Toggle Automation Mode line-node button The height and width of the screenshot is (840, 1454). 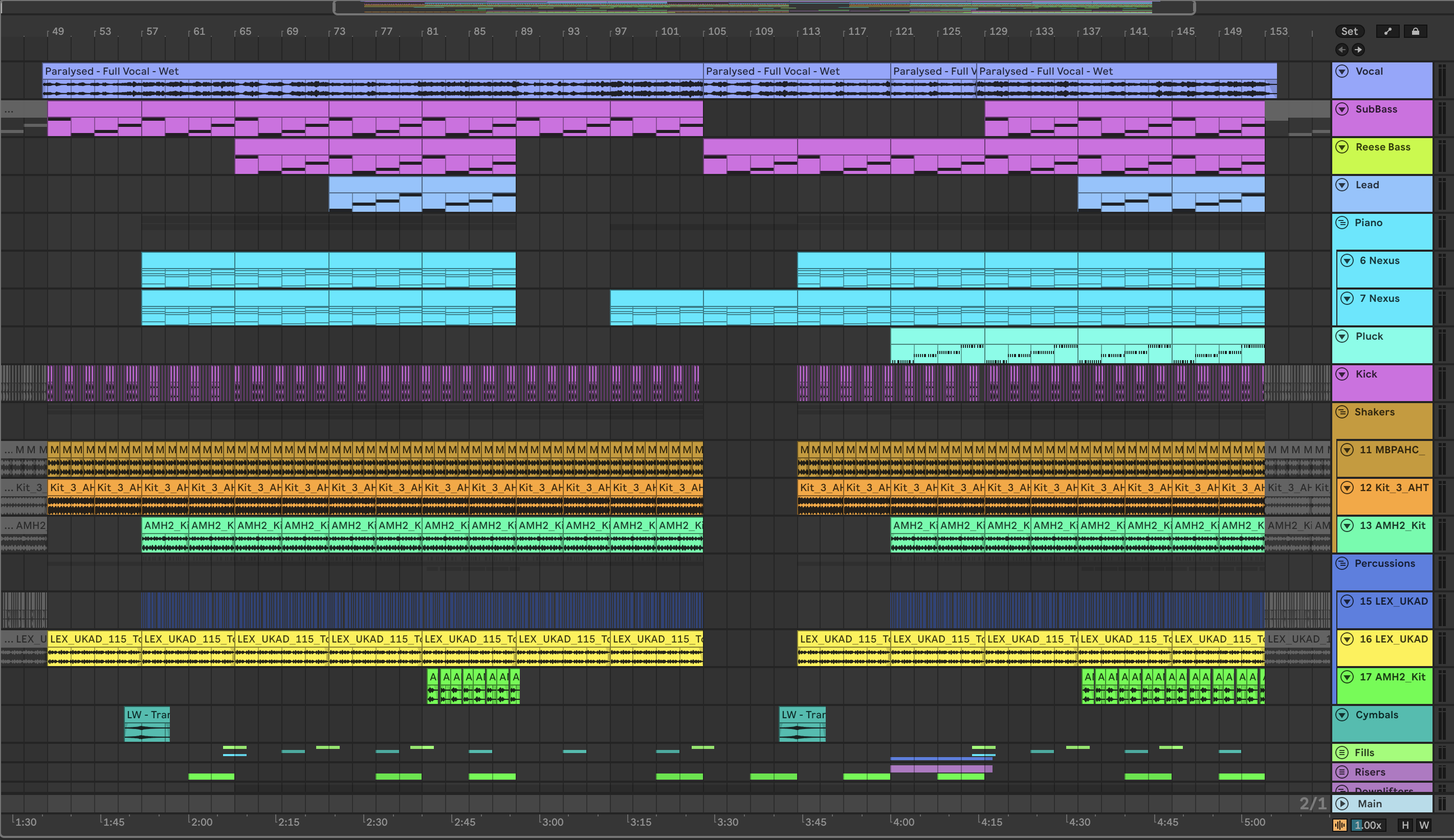click(1387, 31)
